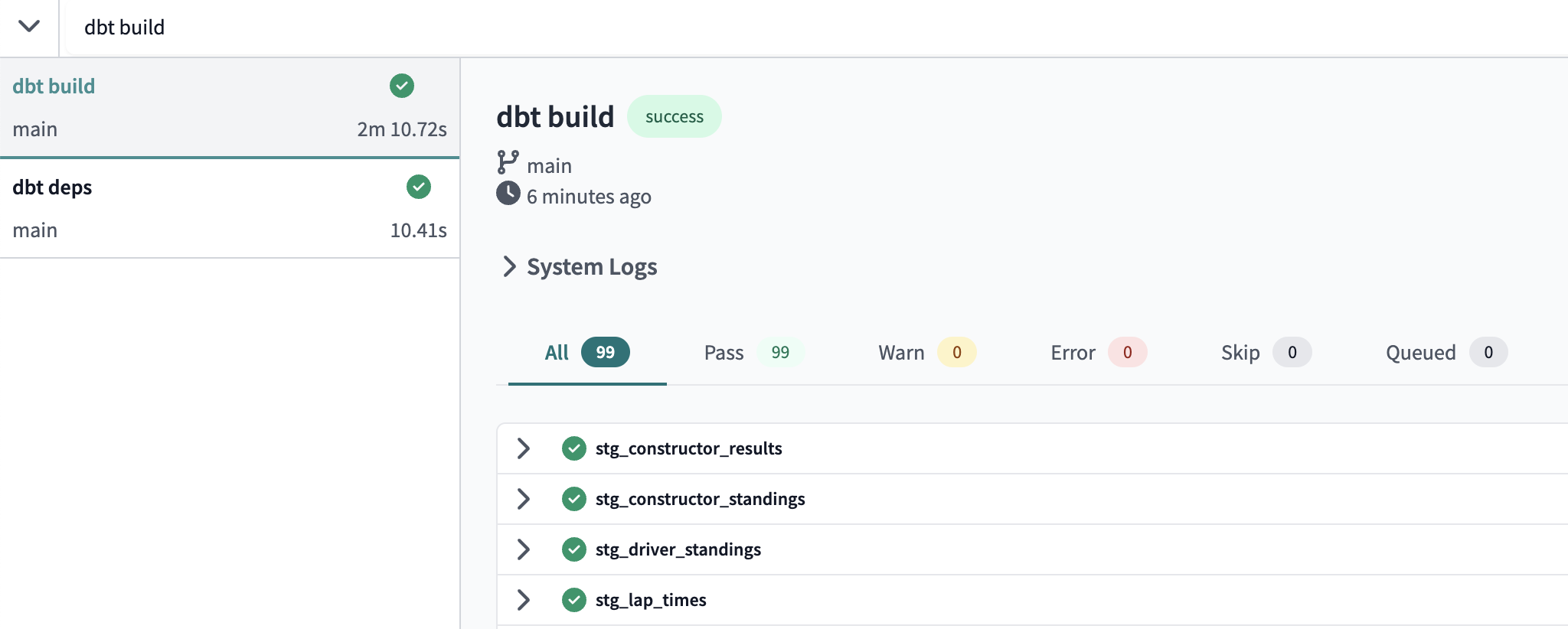Expand the System Logs chevron

pyautogui.click(x=509, y=266)
